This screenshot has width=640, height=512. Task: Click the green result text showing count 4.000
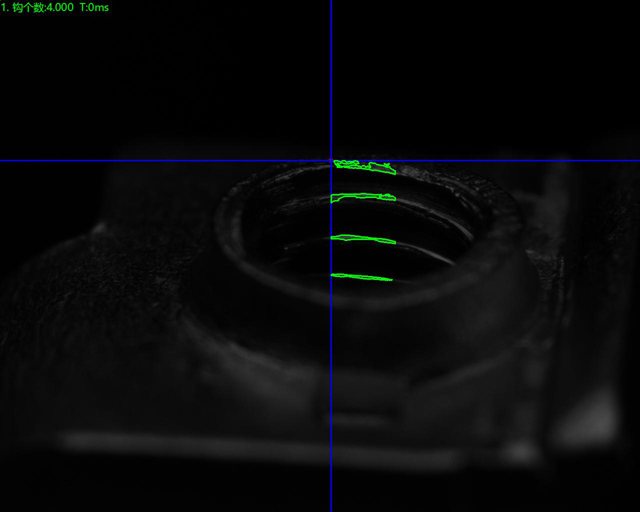[x=36, y=7]
